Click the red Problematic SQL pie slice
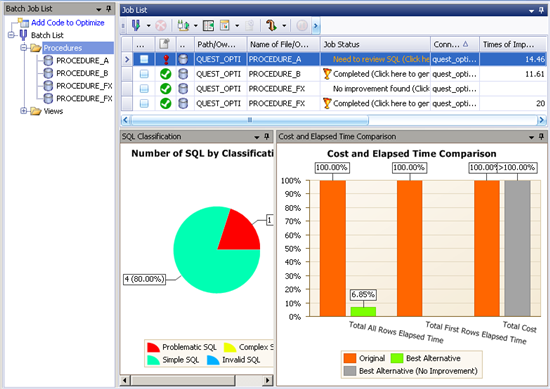 240,233
